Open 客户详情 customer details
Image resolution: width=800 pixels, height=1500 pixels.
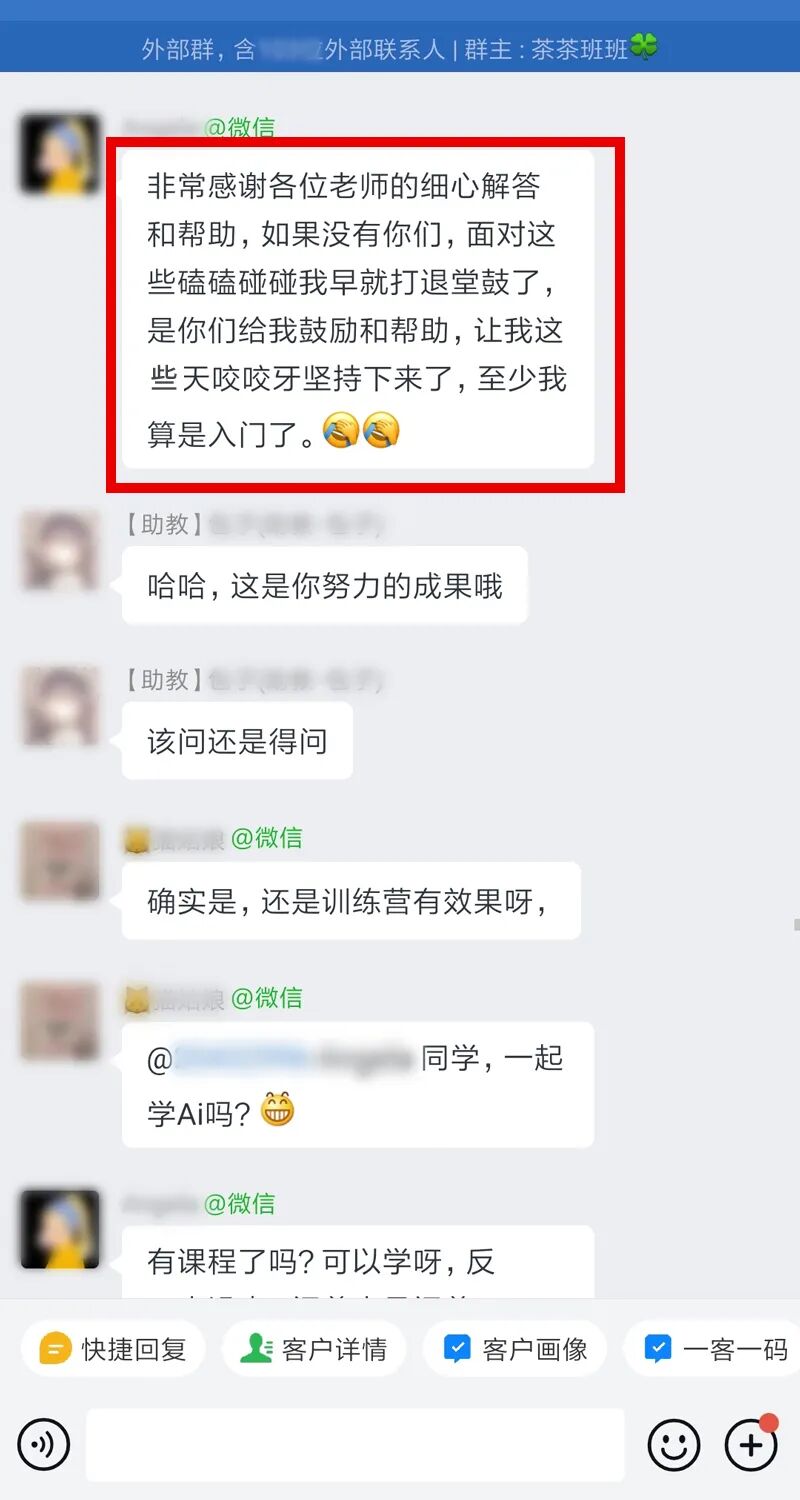(314, 1349)
